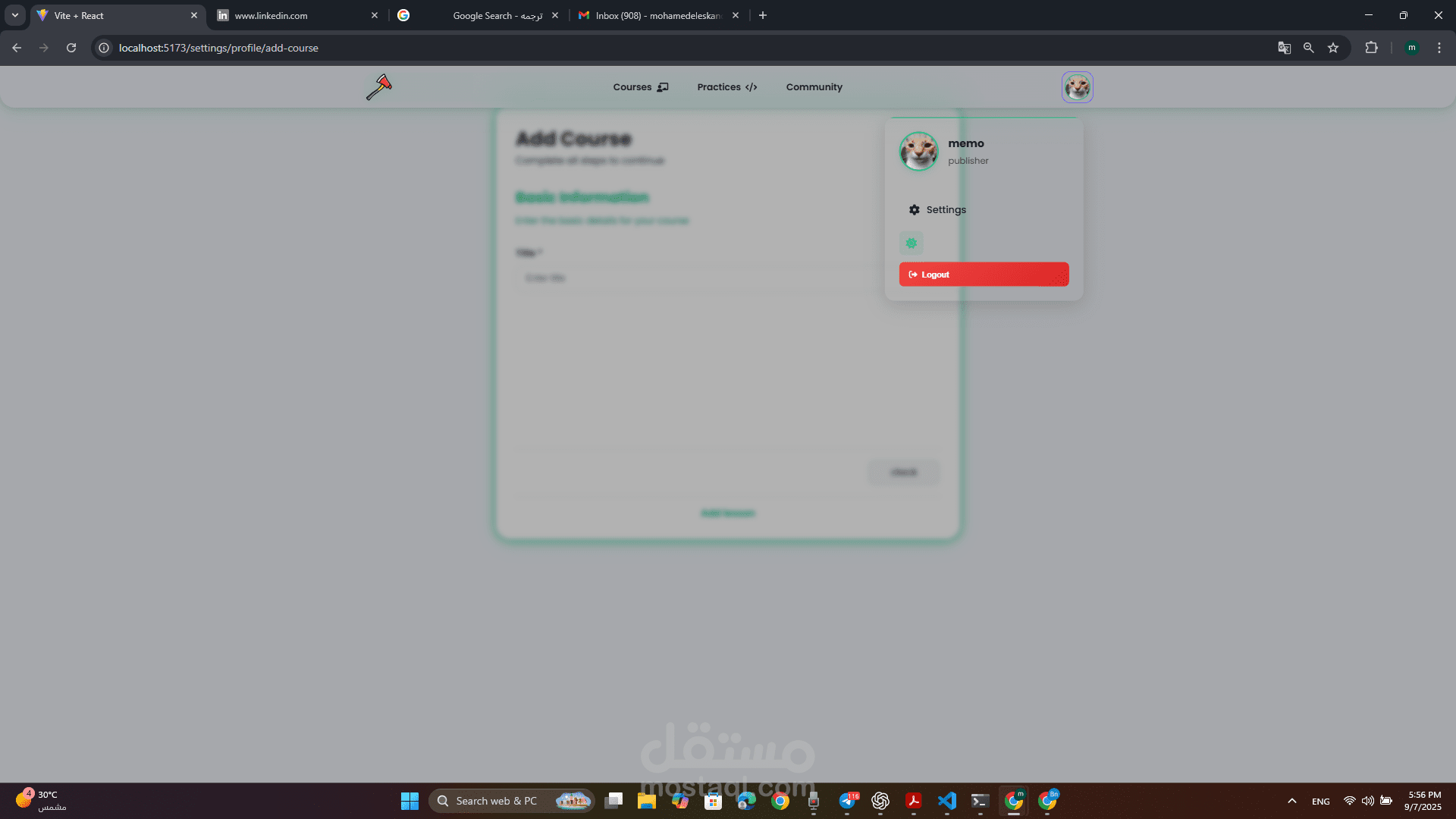
Task: Toggle the green sun theme switch
Action: (x=911, y=243)
